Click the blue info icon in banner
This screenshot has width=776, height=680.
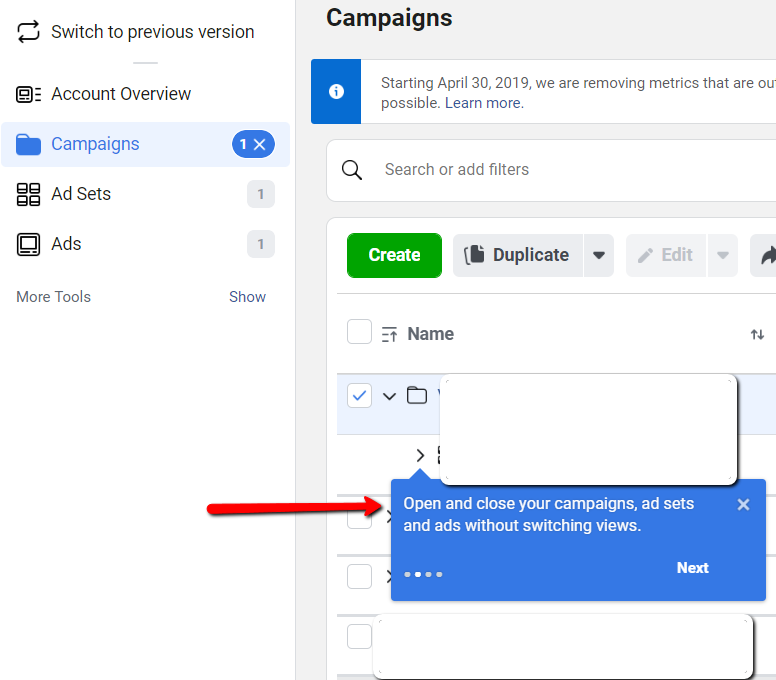(336, 91)
